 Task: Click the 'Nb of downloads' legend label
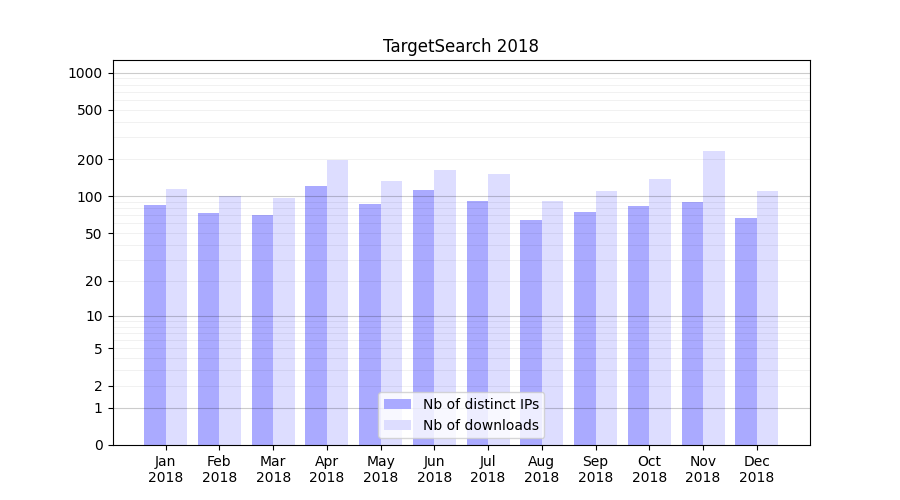pyautogui.click(x=480, y=425)
